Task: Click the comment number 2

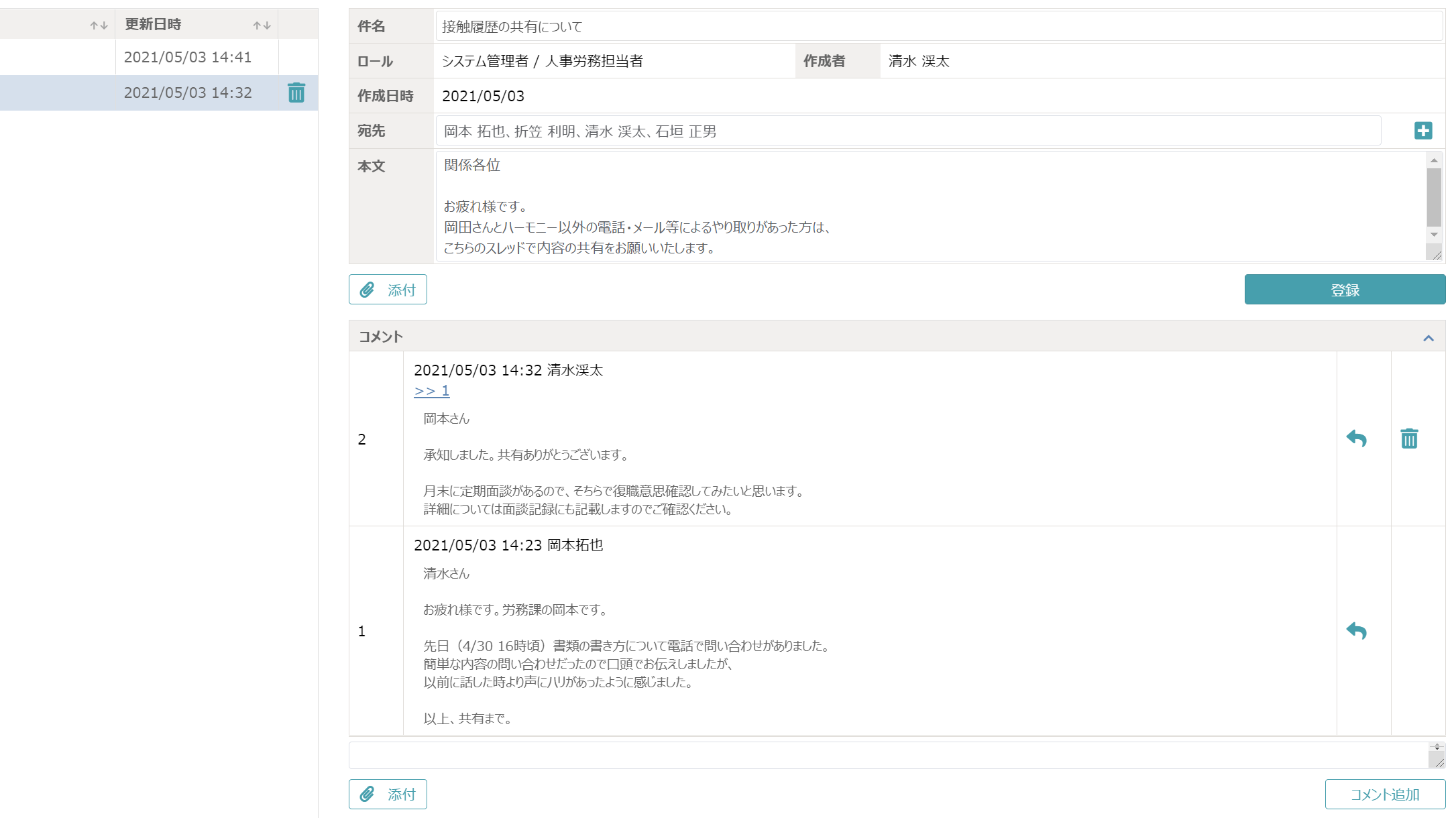Action: pos(361,439)
